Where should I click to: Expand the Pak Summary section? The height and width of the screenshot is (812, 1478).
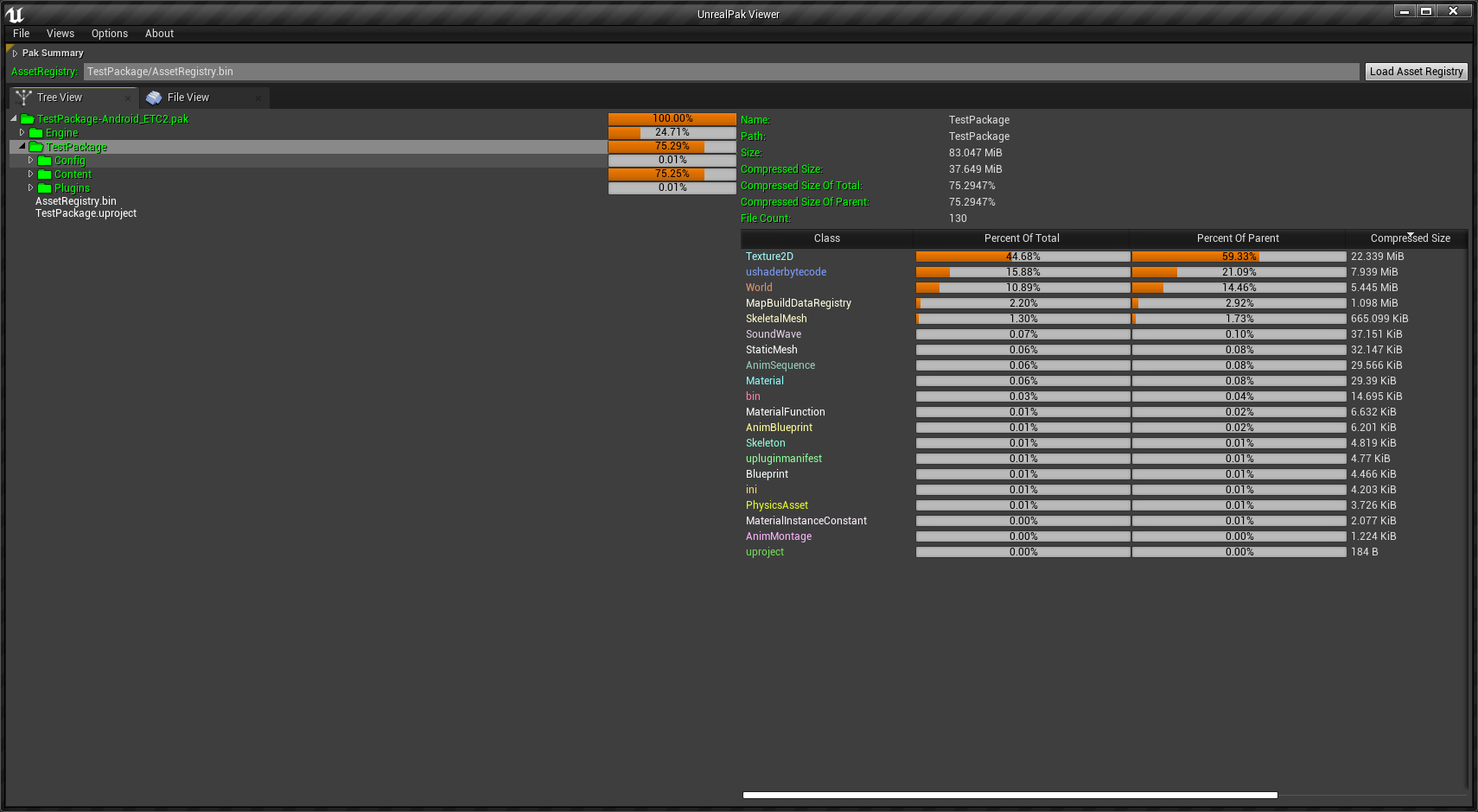coord(15,54)
